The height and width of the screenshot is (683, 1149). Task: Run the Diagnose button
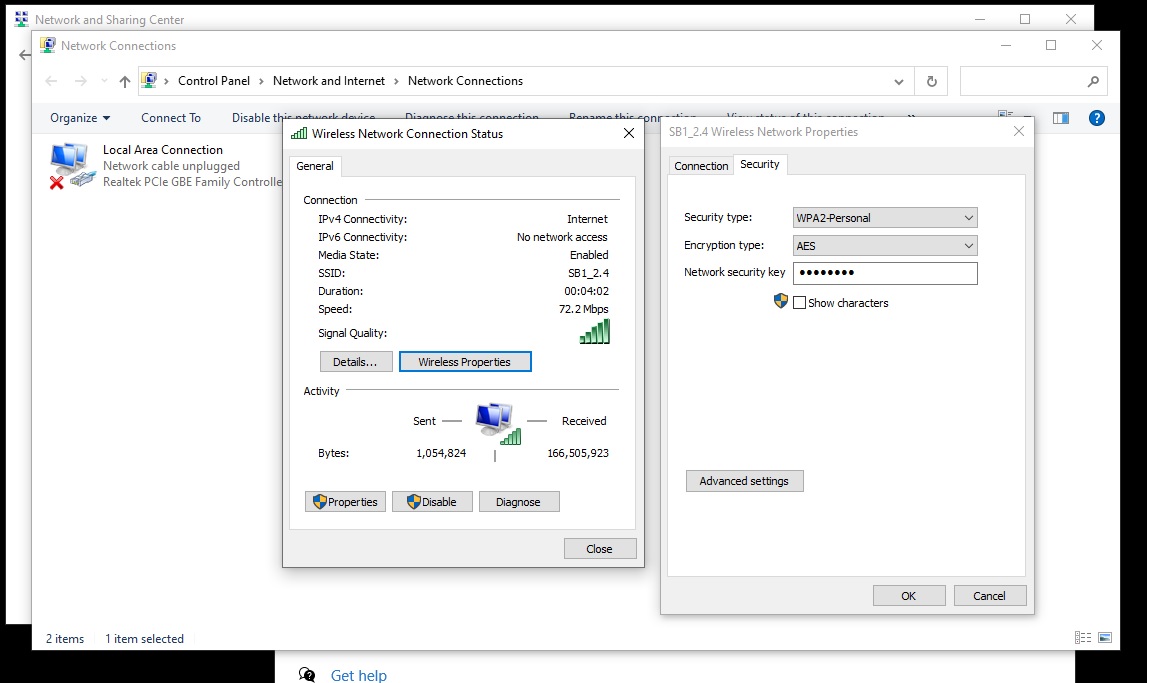coord(518,501)
